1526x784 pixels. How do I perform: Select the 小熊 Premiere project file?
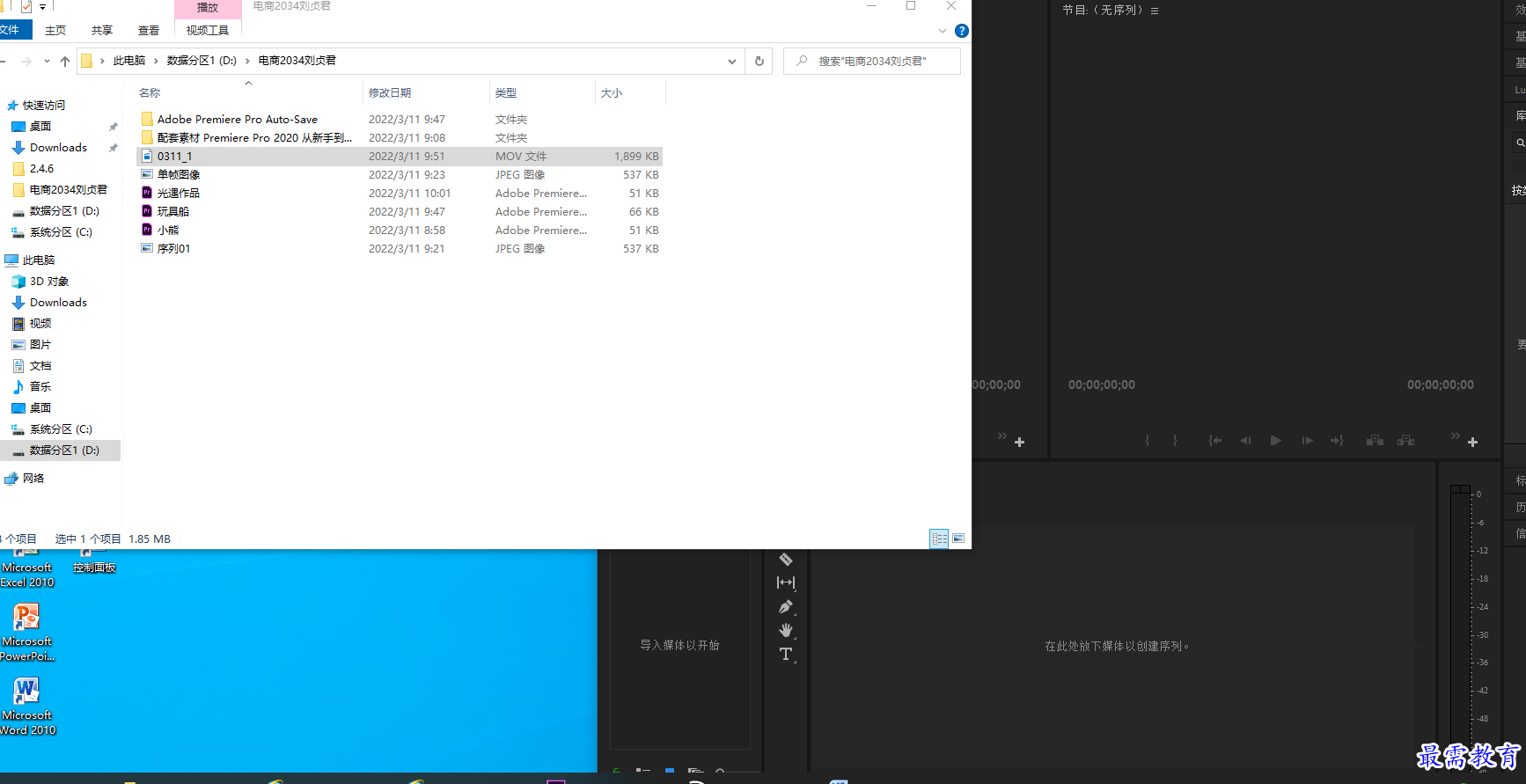(400, 231)
